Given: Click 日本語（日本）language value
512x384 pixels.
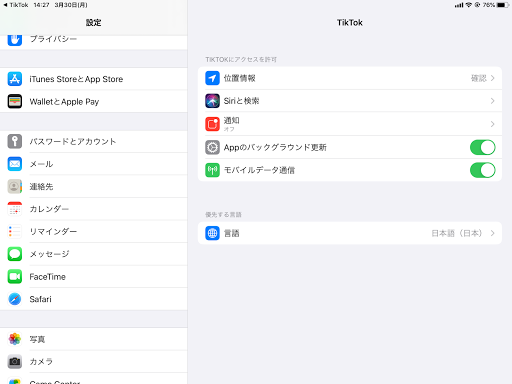Looking at the screenshot, I should click(457, 233).
